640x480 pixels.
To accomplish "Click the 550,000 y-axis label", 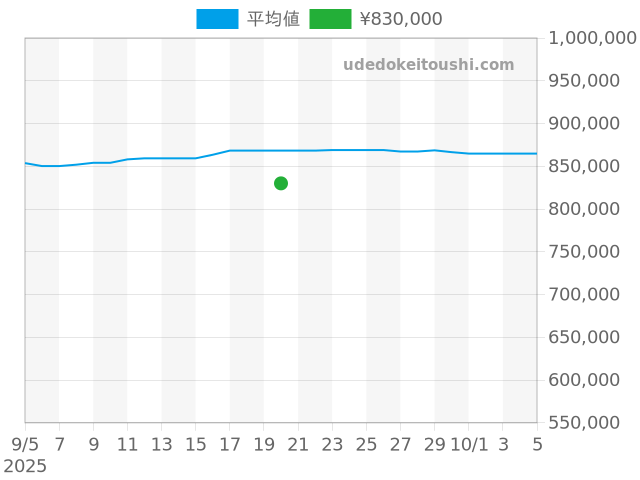I will pos(593,423).
